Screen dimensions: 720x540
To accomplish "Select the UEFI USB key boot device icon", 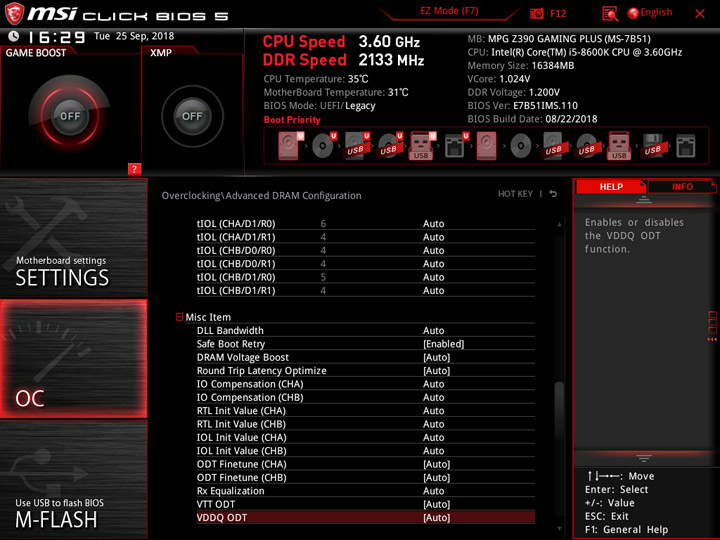I will pyautogui.click(x=422, y=146).
